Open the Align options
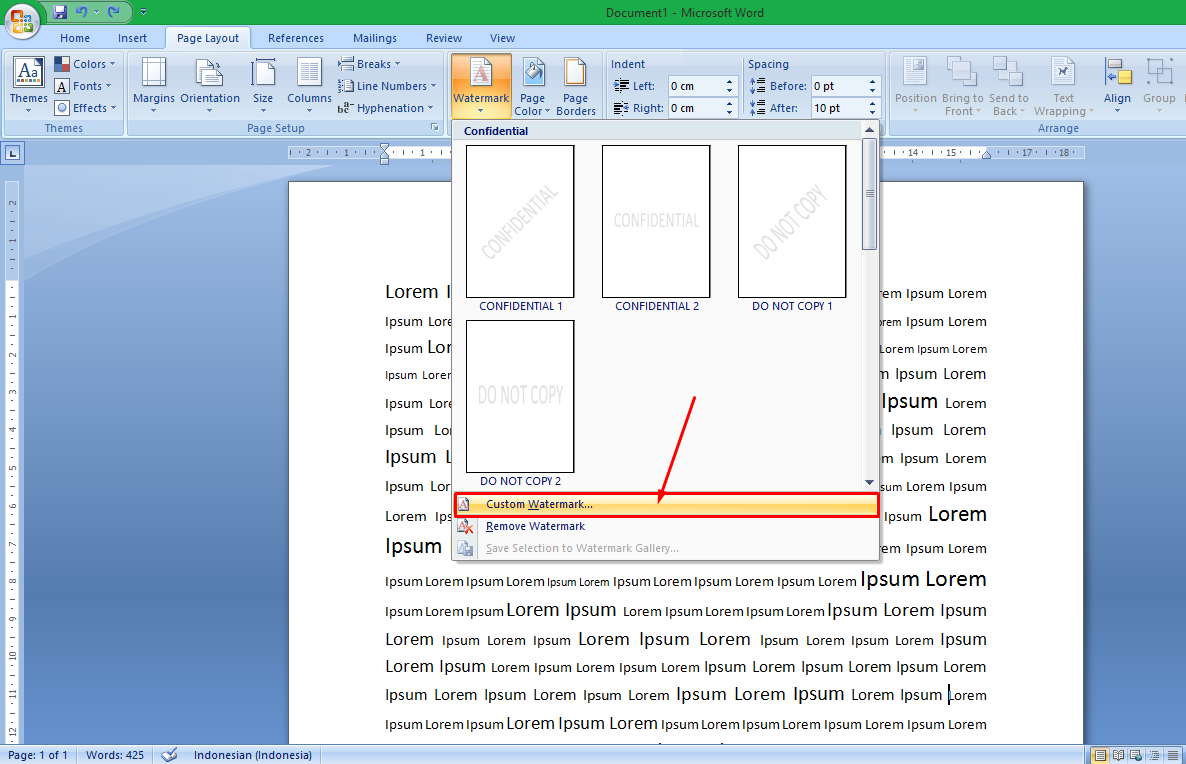 1117,85
